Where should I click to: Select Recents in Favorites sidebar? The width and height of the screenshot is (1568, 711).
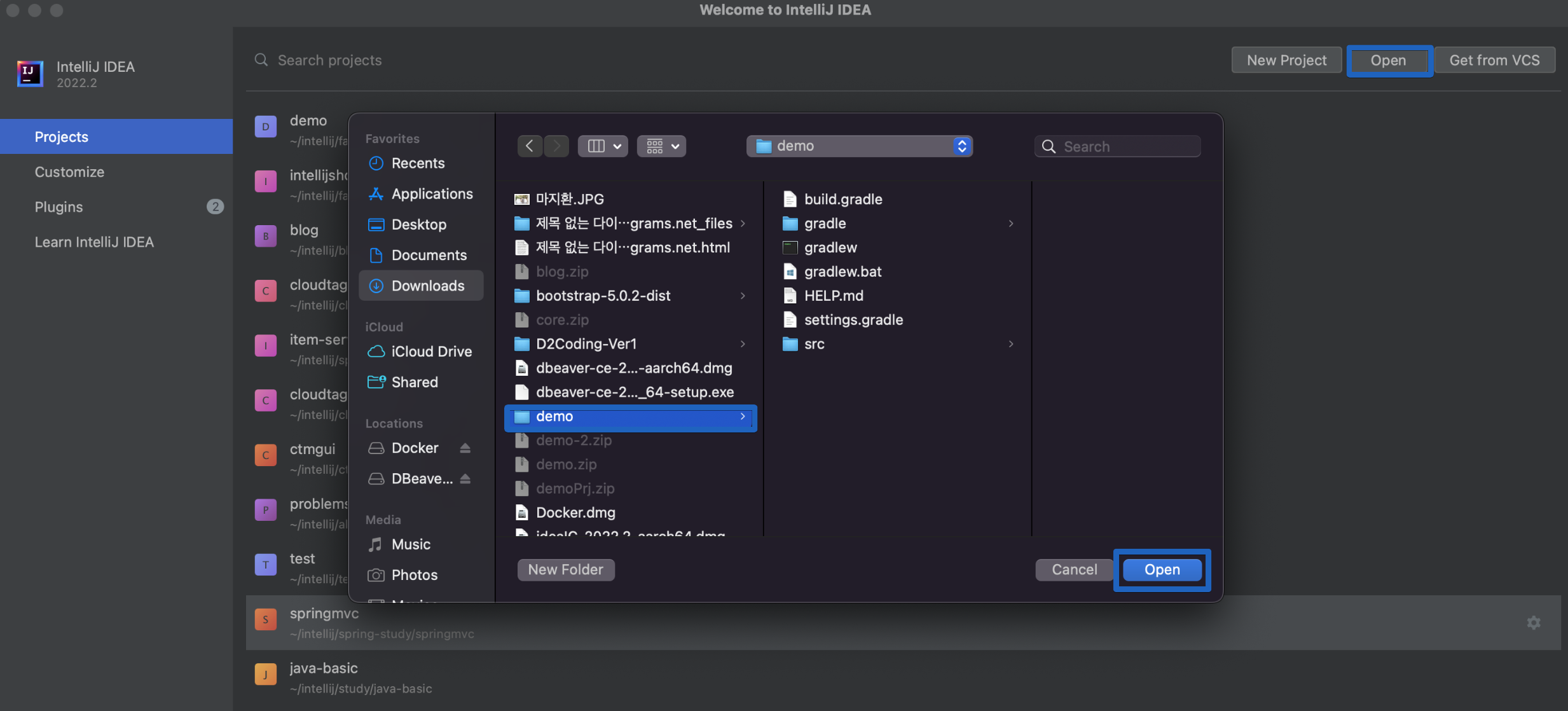click(418, 163)
